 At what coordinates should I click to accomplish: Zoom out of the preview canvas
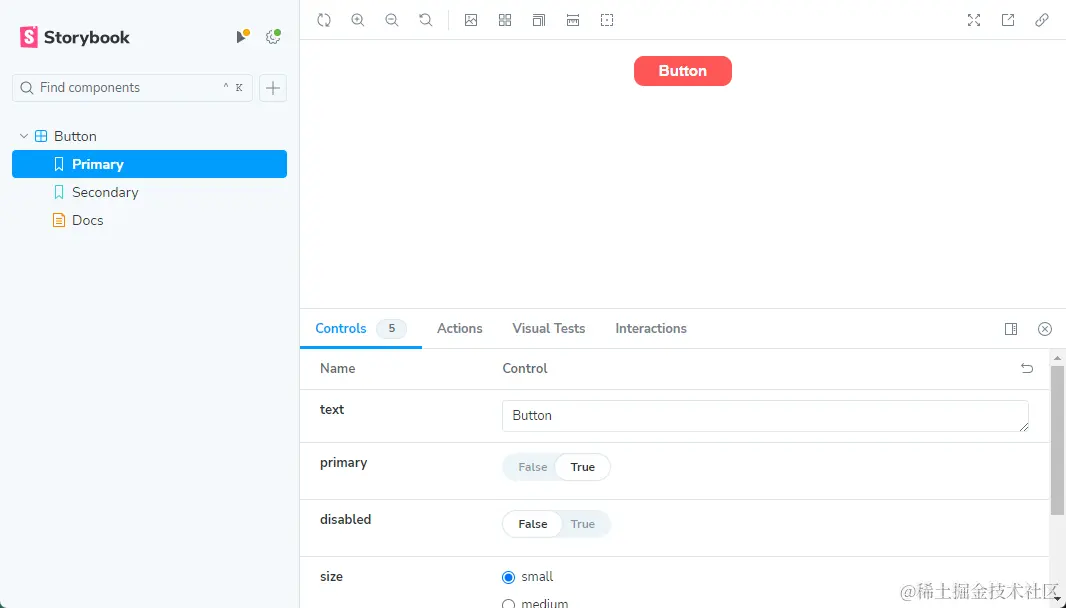(x=392, y=20)
